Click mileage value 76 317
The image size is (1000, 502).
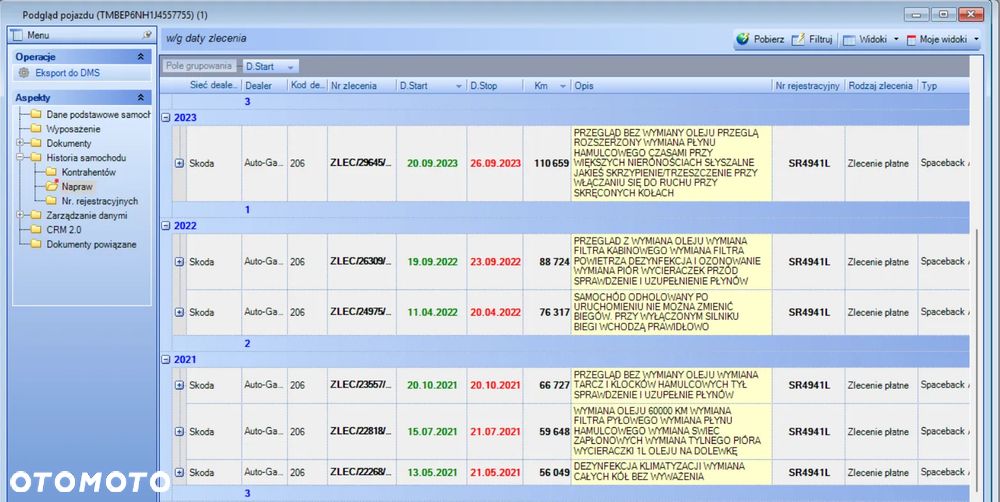pyautogui.click(x=554, y=312)
